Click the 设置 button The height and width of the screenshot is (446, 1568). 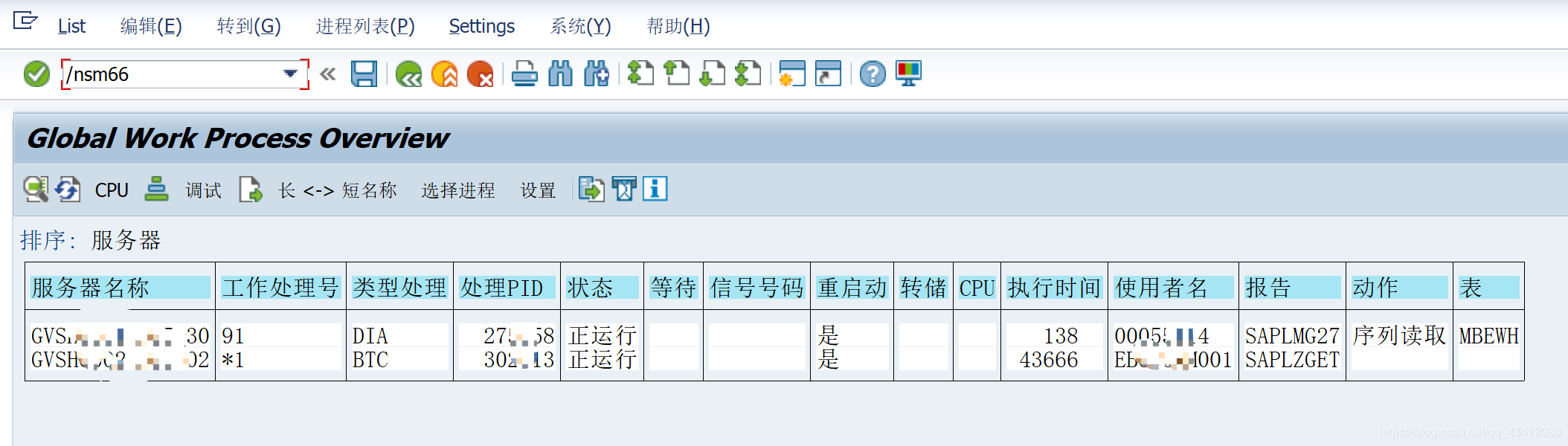[x=539, y=190]
